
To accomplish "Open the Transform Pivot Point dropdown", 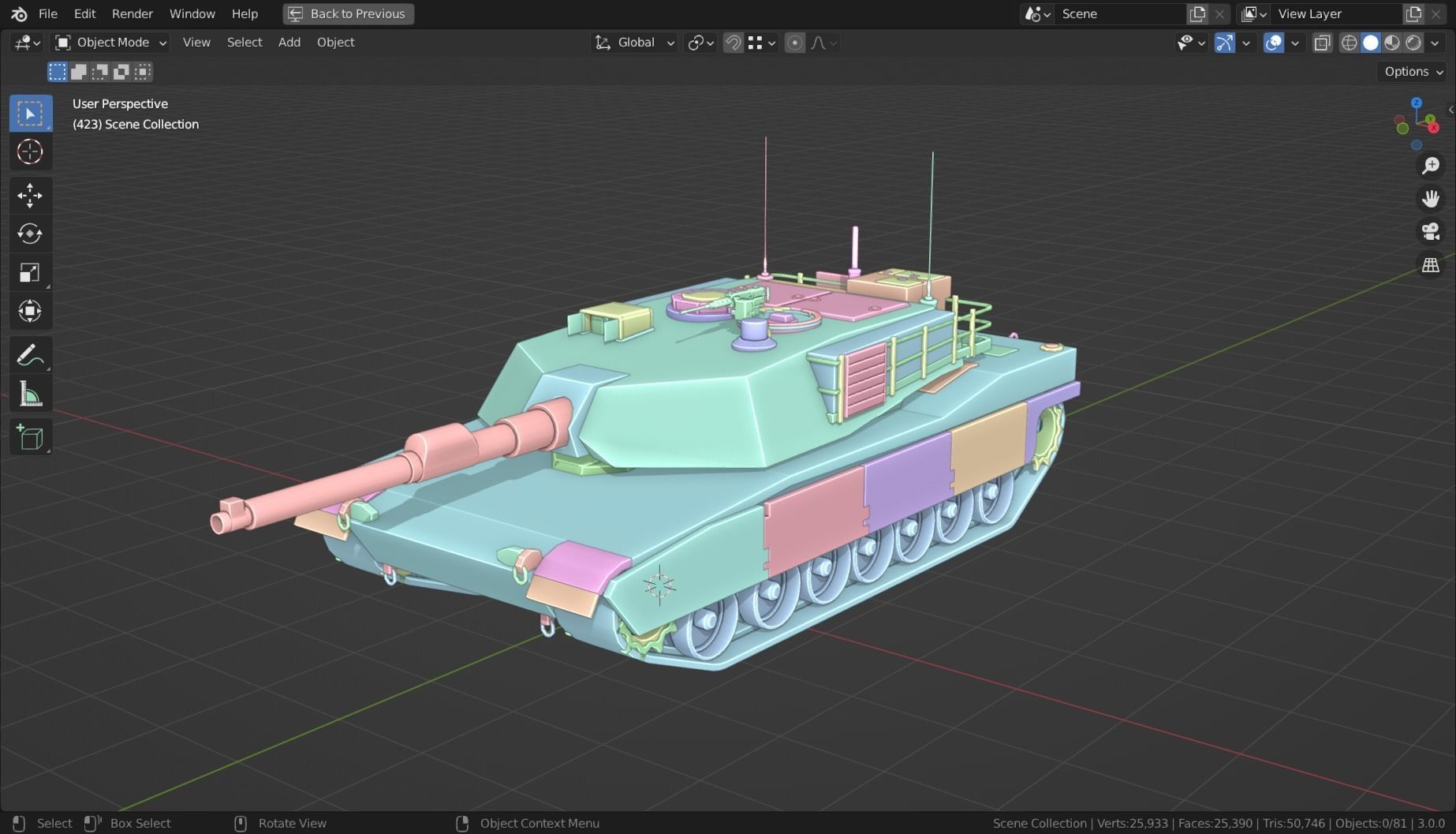I will click(700, 43).
